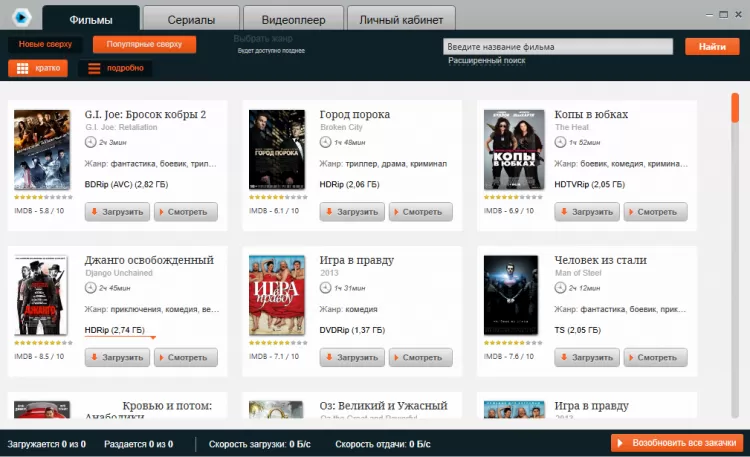This screenshot has height=457, width=750.
Task: Download G.I. Joe: Бросок кобры 2
Action: 117,212
